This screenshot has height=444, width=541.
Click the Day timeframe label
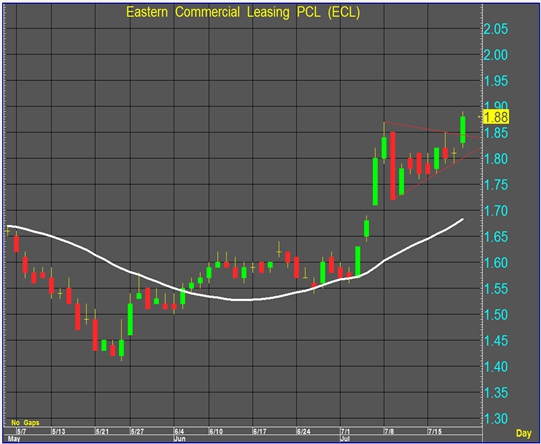(x=523, y=433)
